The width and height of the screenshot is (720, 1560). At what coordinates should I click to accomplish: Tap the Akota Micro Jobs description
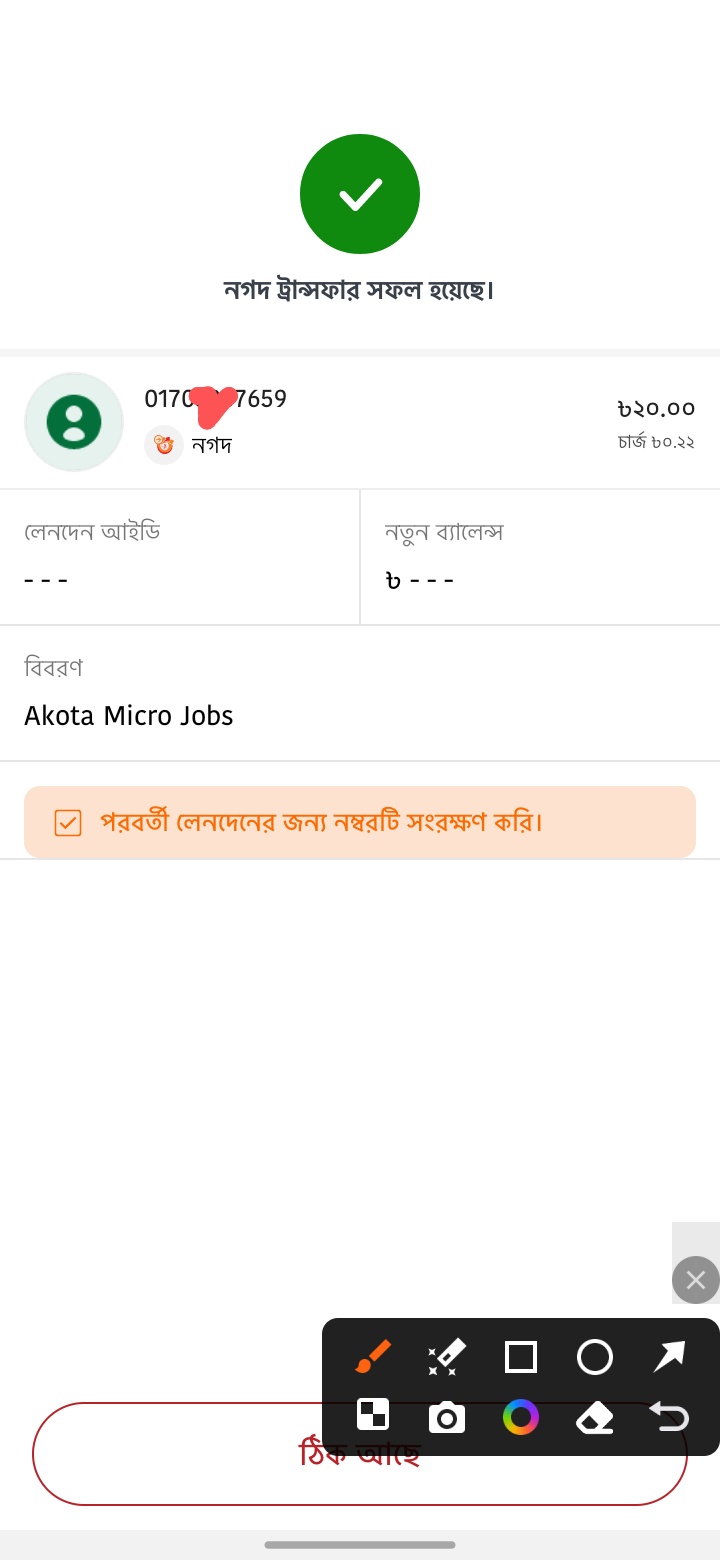coord(129,716)
